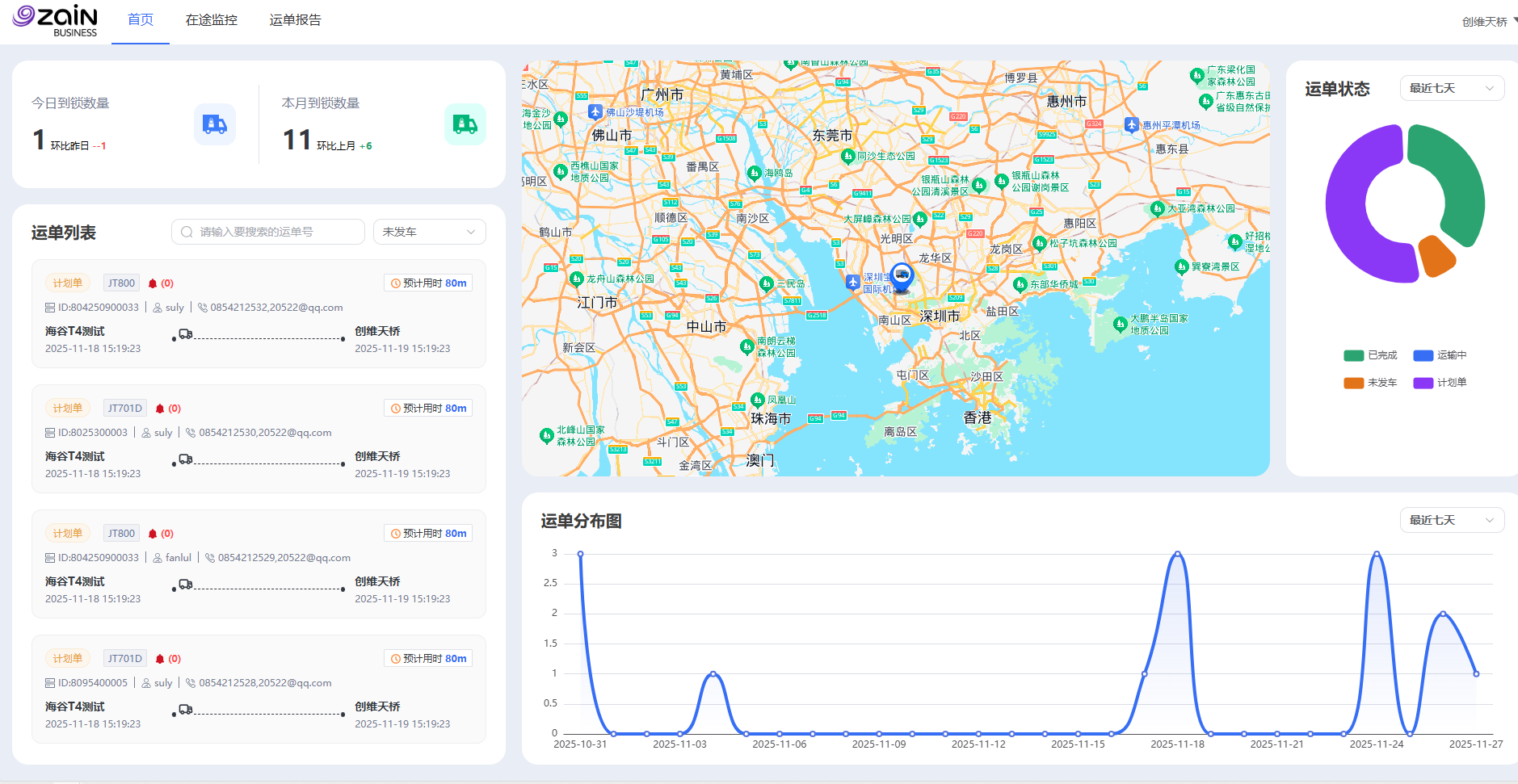Click the blue truck marker on the map

click(x=902, y=276)
